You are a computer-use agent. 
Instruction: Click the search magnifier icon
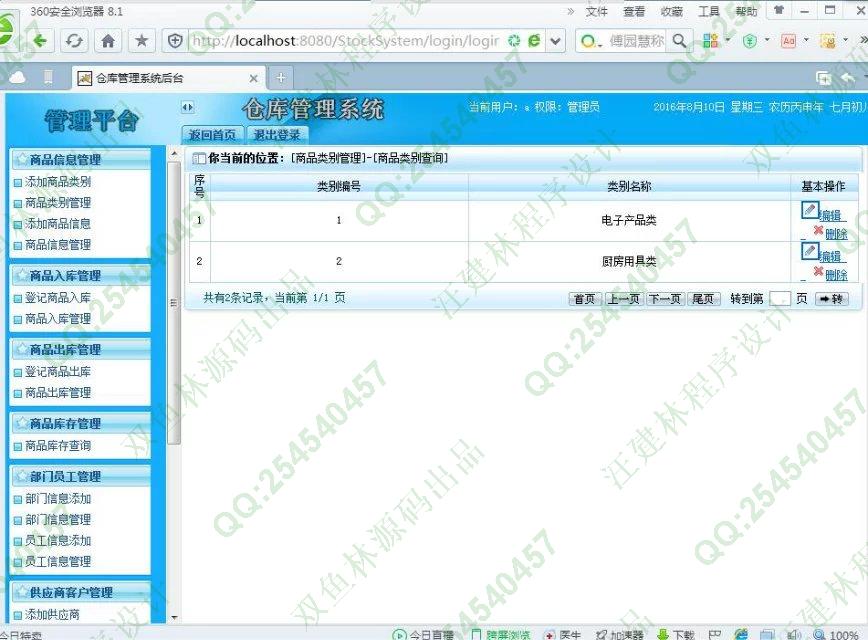tap(679, 40)
